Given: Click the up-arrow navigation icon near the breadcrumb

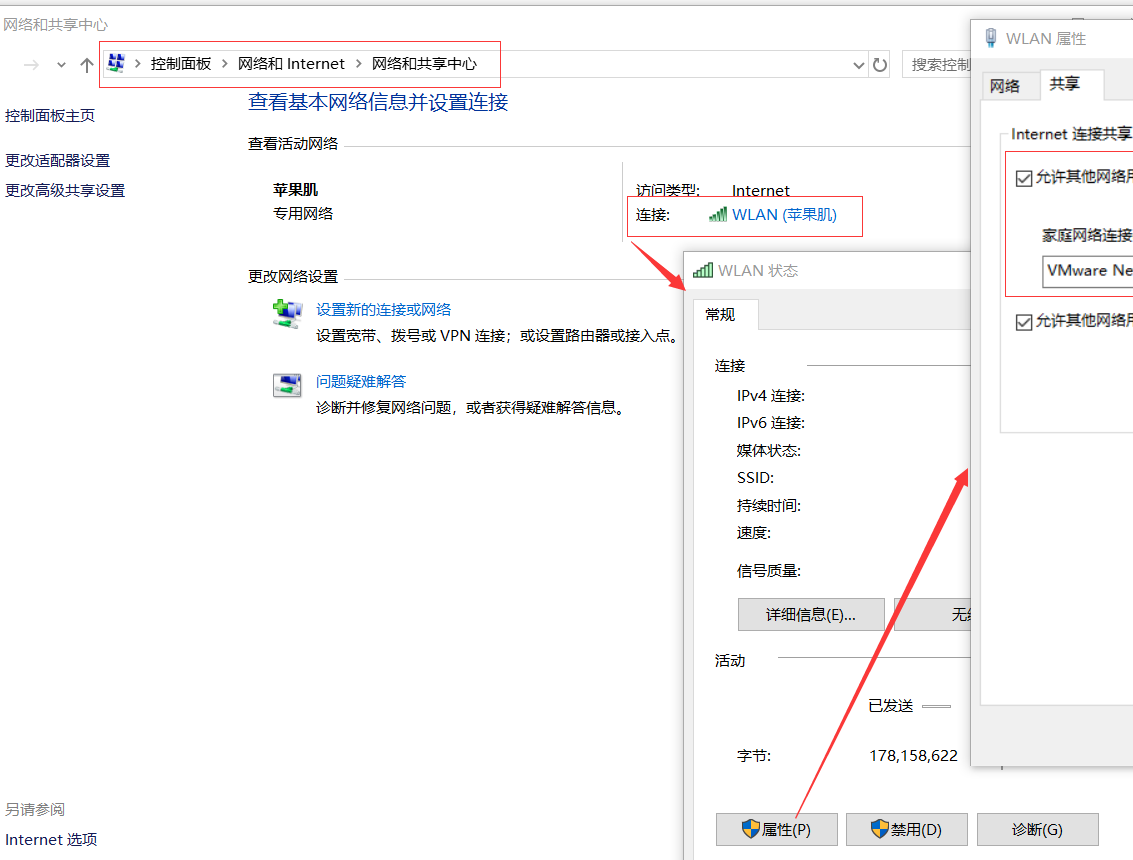Looking at the screenshot, I should [x=87, y=63].
